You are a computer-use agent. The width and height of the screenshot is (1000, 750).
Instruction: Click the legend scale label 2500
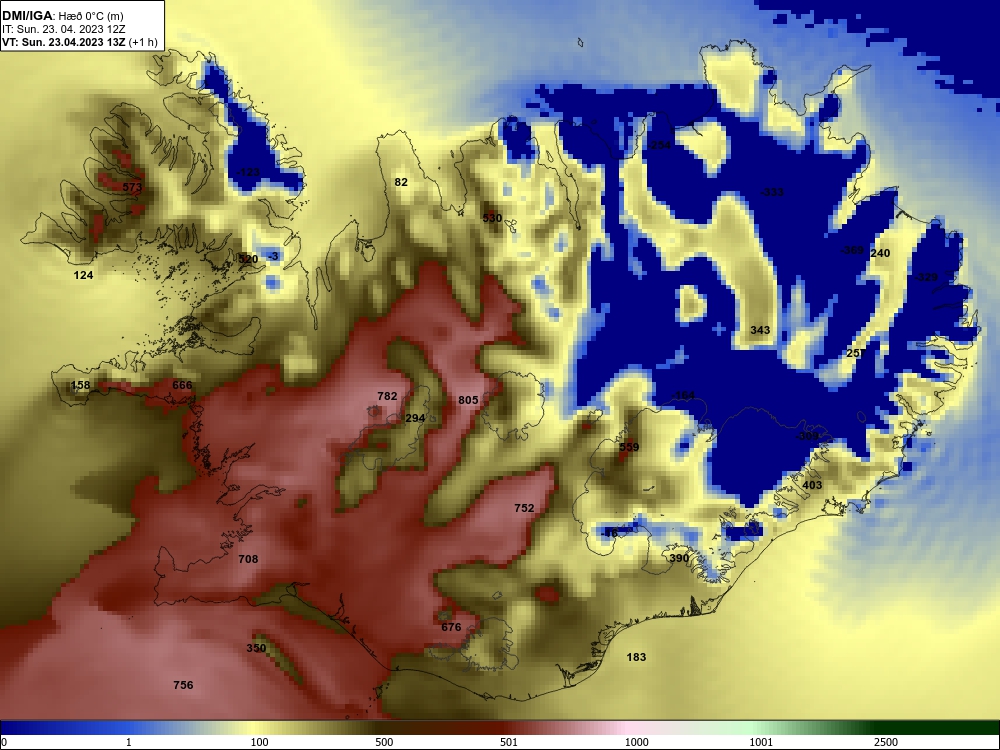coord(886,742)
